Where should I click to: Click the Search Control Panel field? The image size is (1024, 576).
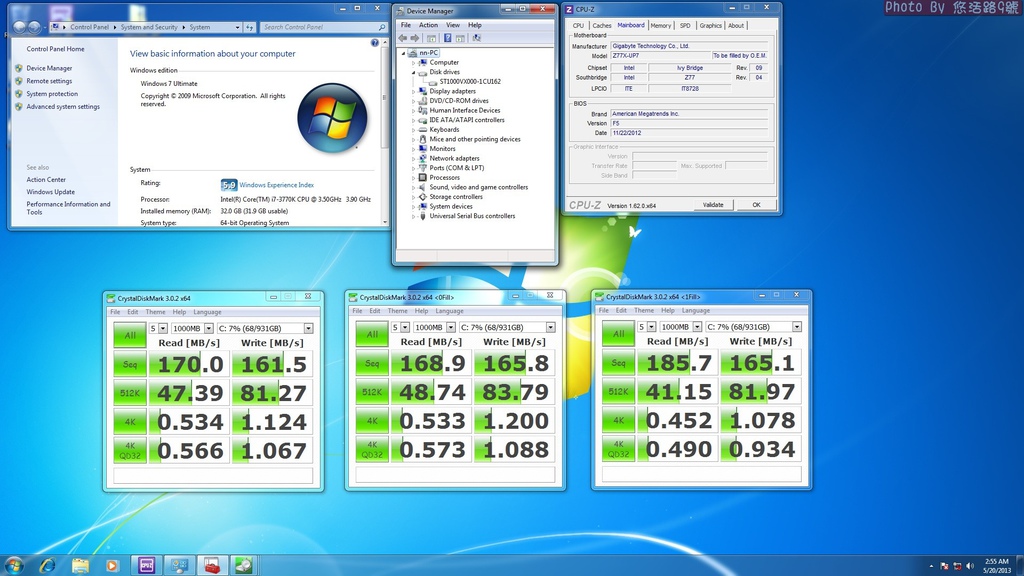[323, 27]
